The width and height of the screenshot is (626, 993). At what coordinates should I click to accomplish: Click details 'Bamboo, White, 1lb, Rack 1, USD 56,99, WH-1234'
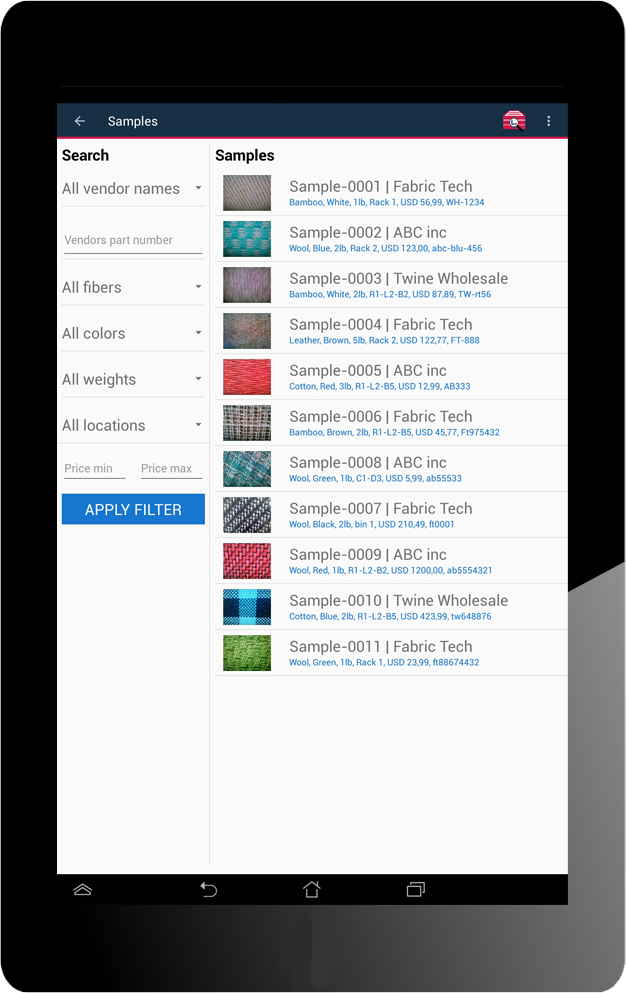386,203
